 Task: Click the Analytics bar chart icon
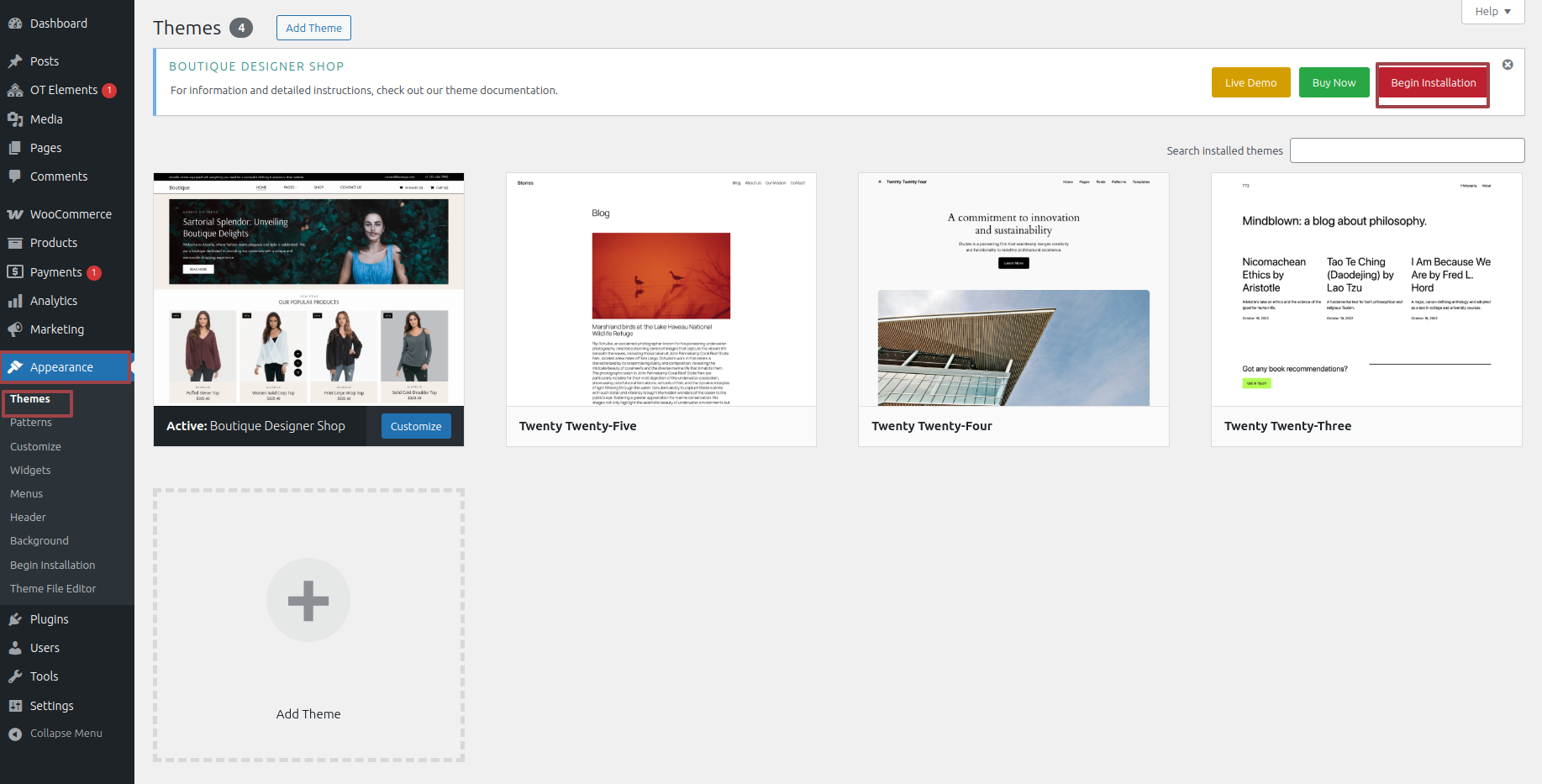click(x=15, y=301)
